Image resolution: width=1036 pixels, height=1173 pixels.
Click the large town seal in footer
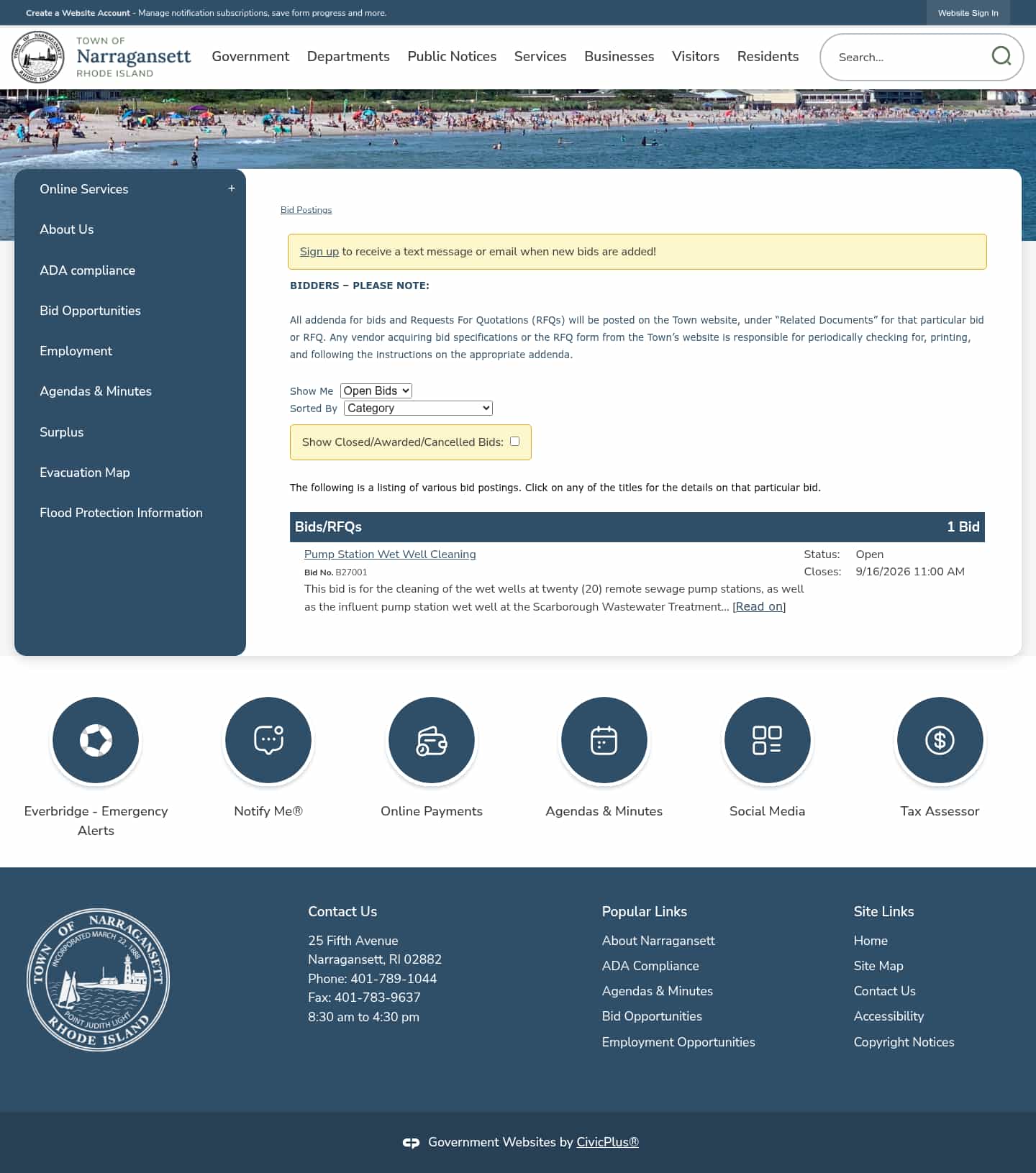tap(99, 979)
